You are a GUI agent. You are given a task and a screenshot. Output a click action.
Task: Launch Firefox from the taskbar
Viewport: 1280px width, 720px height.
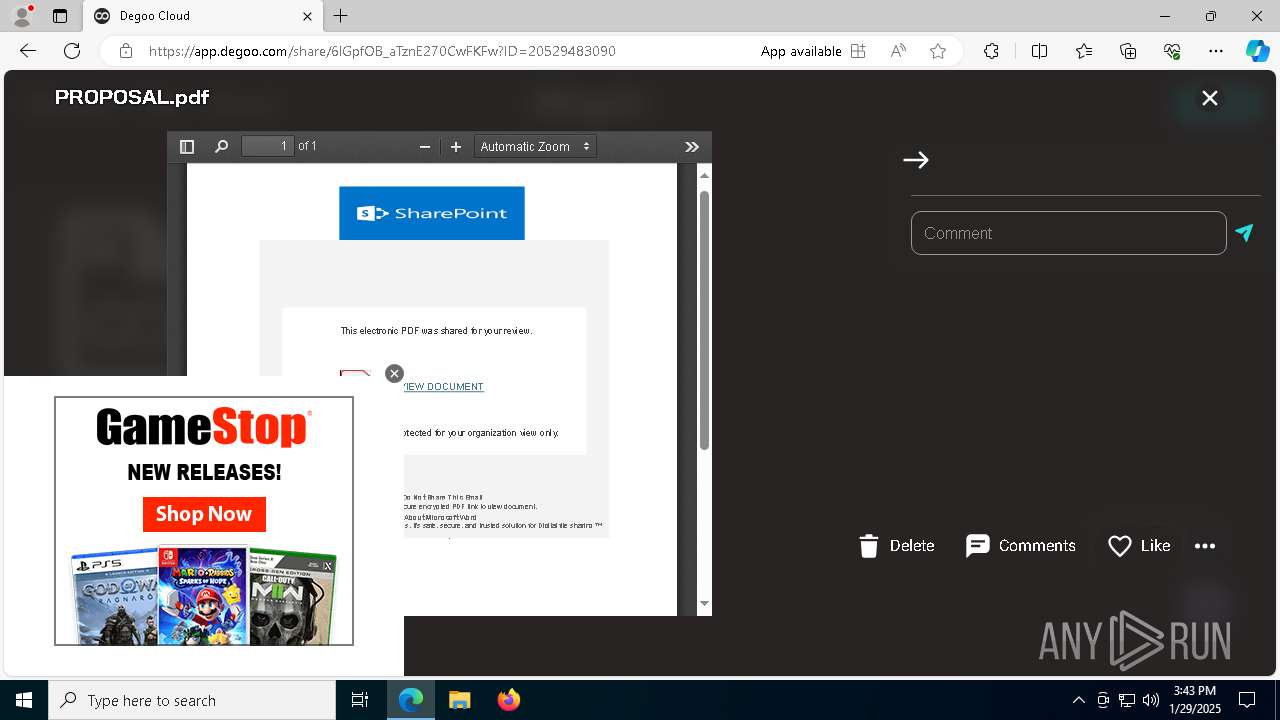[x=509, y=700]
